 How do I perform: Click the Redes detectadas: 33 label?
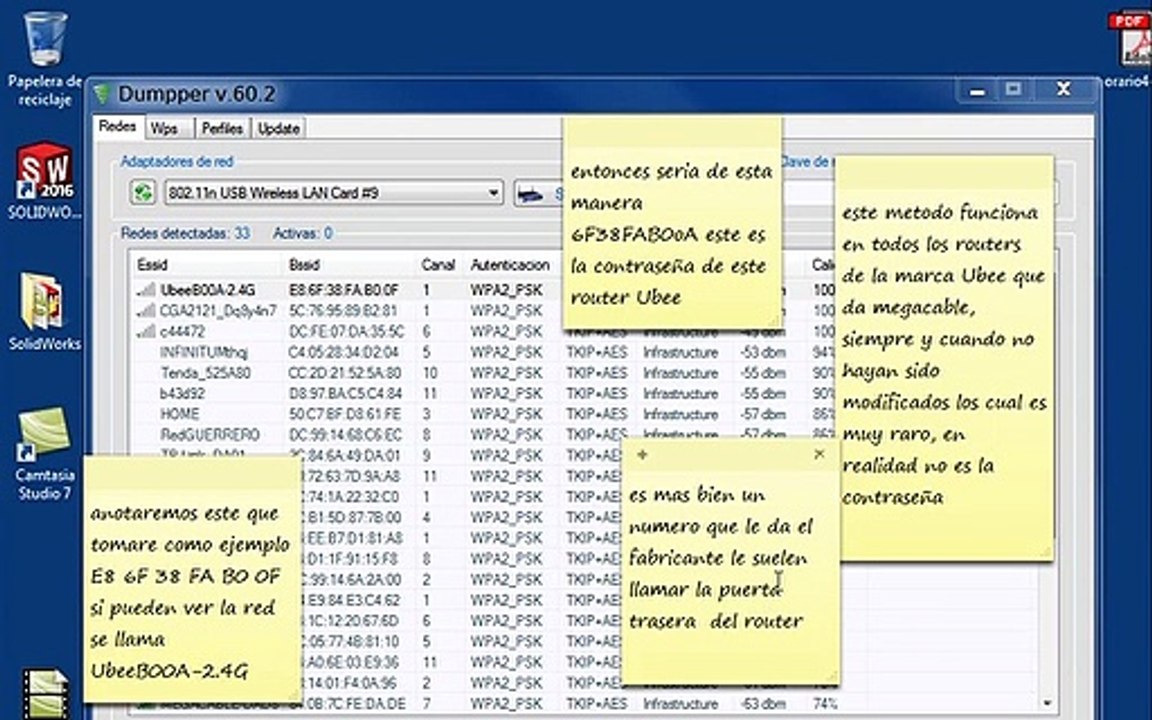point(185,234)
